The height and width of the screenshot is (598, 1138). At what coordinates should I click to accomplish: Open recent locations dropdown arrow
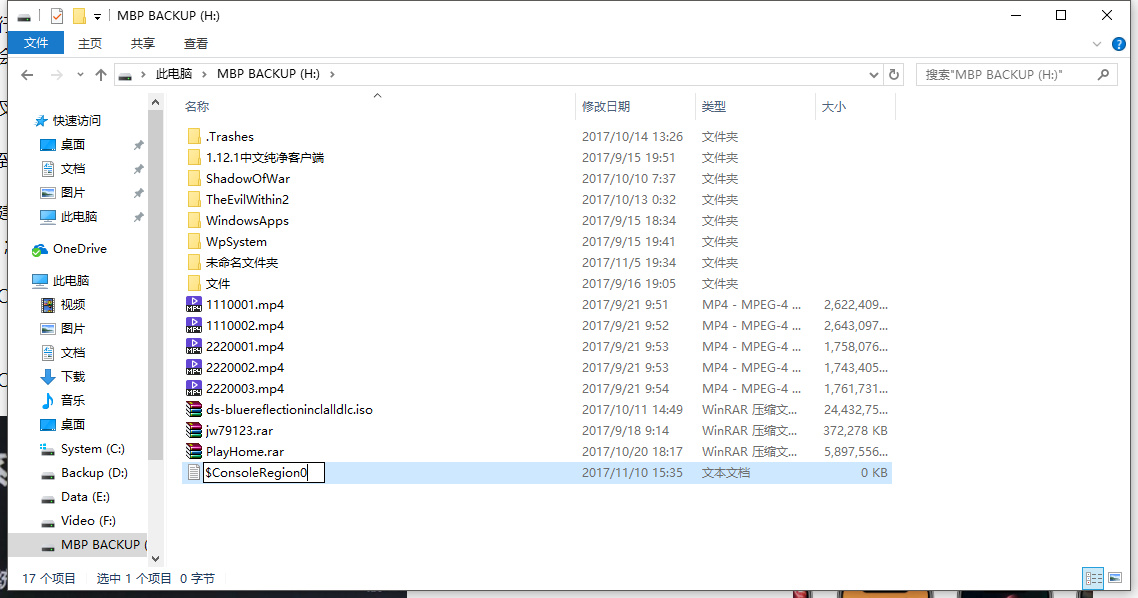[x=80, y=74]
